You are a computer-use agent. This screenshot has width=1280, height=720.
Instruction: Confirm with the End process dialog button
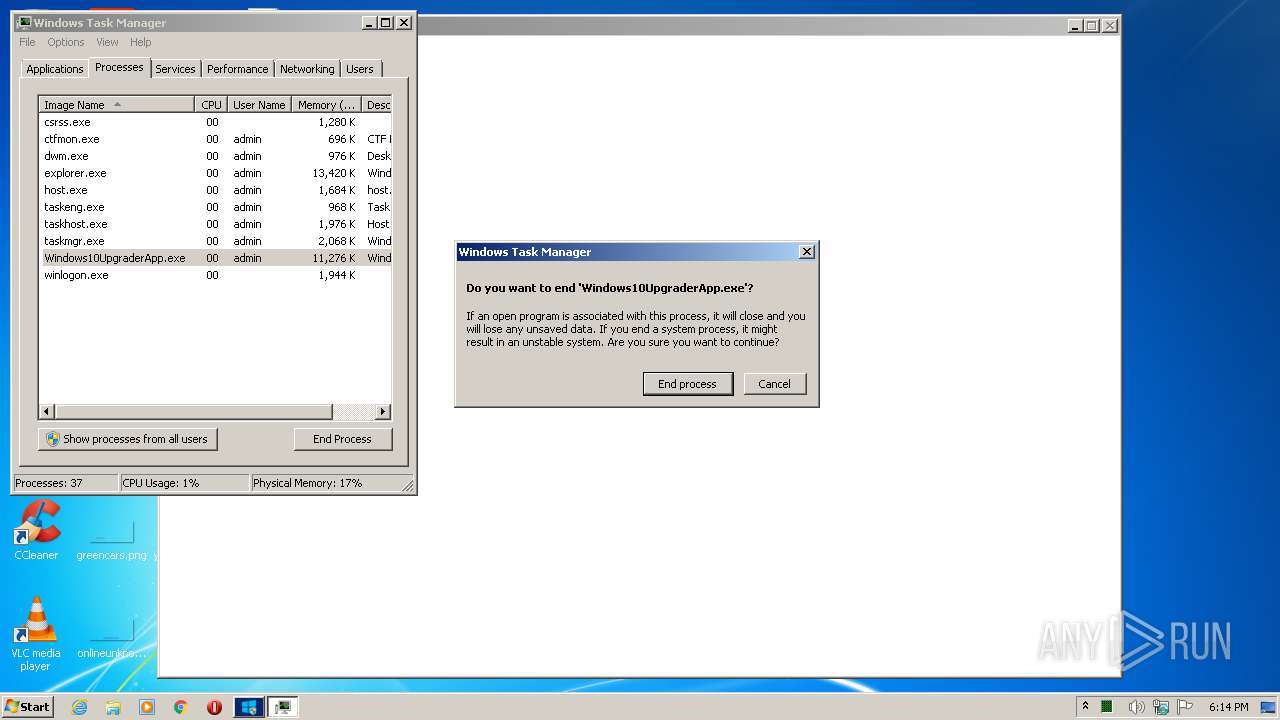tap(687, 384)
